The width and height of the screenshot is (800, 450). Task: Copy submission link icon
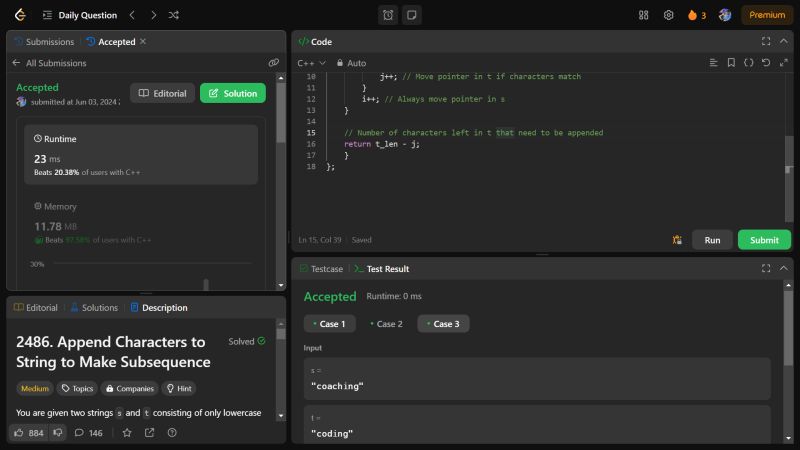[273, 63]
